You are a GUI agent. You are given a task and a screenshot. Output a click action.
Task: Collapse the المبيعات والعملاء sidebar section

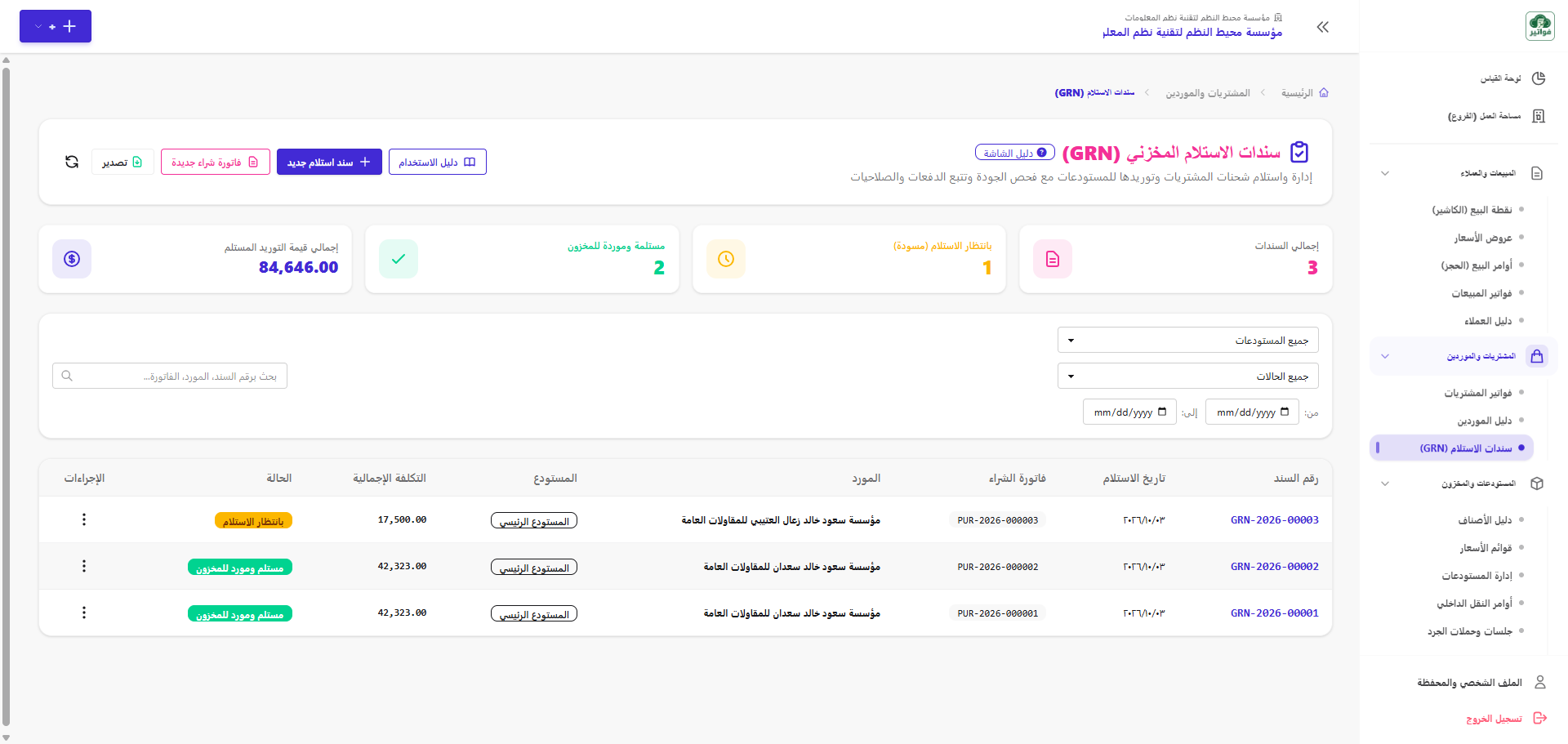click(1385, 173)
